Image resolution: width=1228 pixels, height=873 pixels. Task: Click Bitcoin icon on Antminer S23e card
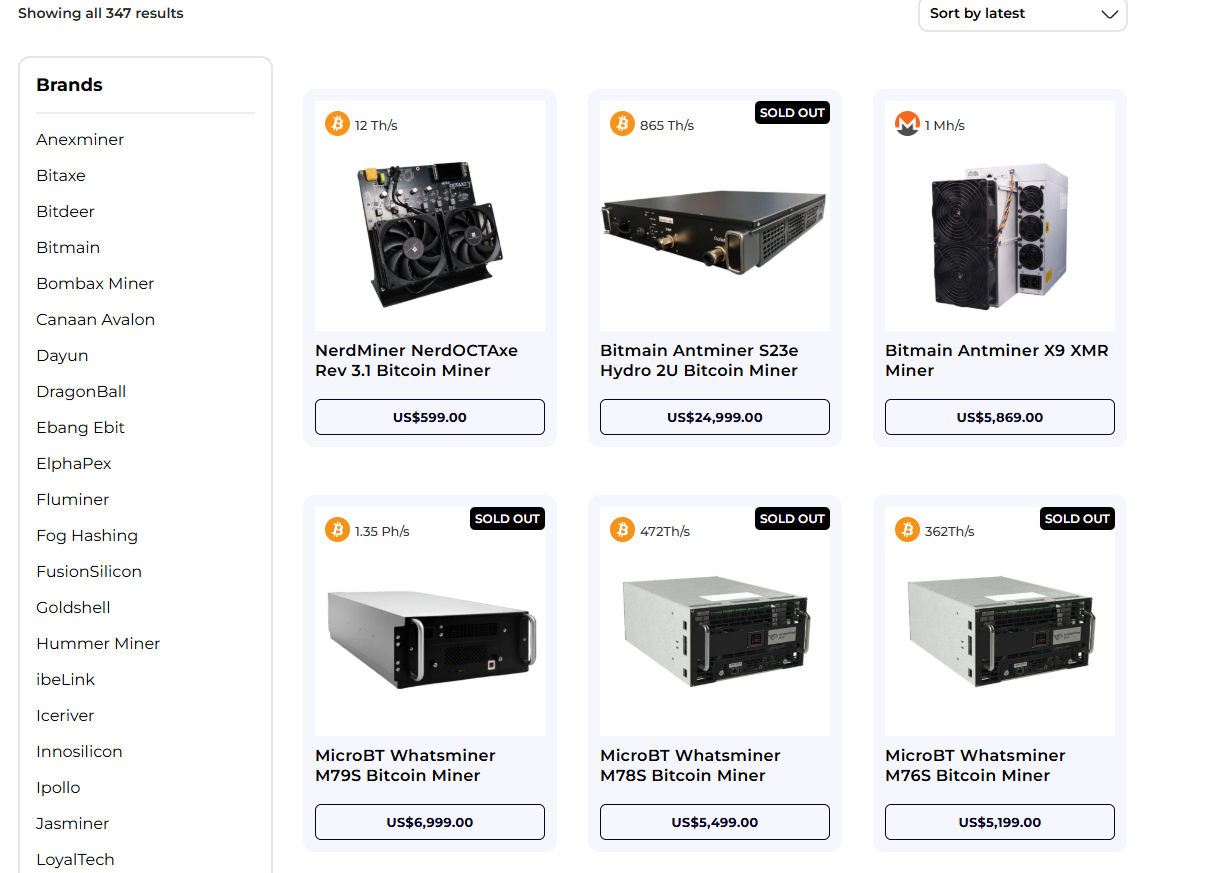(x=622, y=124)
